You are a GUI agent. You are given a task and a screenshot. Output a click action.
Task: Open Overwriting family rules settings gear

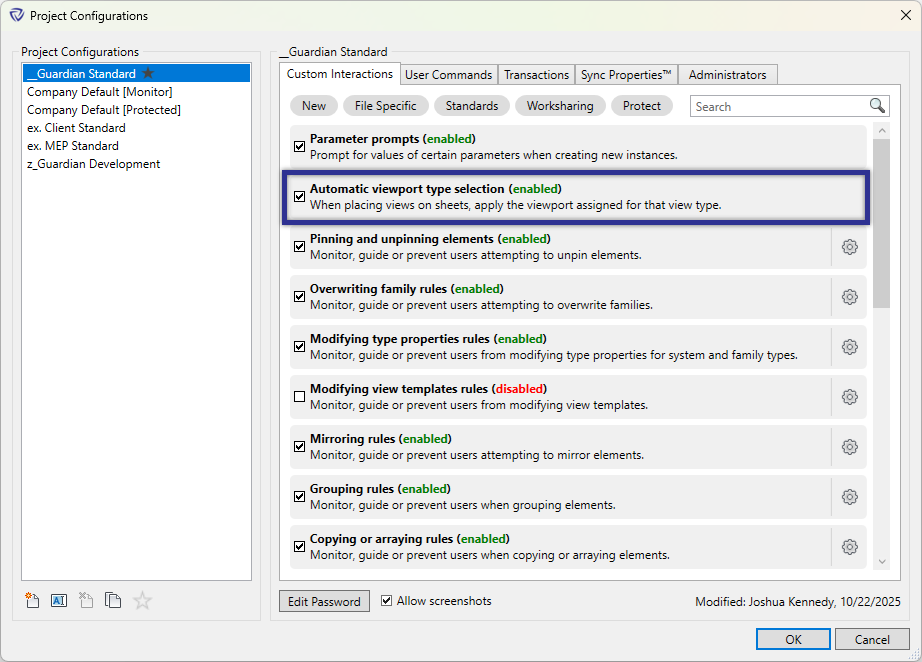(849, 296)
